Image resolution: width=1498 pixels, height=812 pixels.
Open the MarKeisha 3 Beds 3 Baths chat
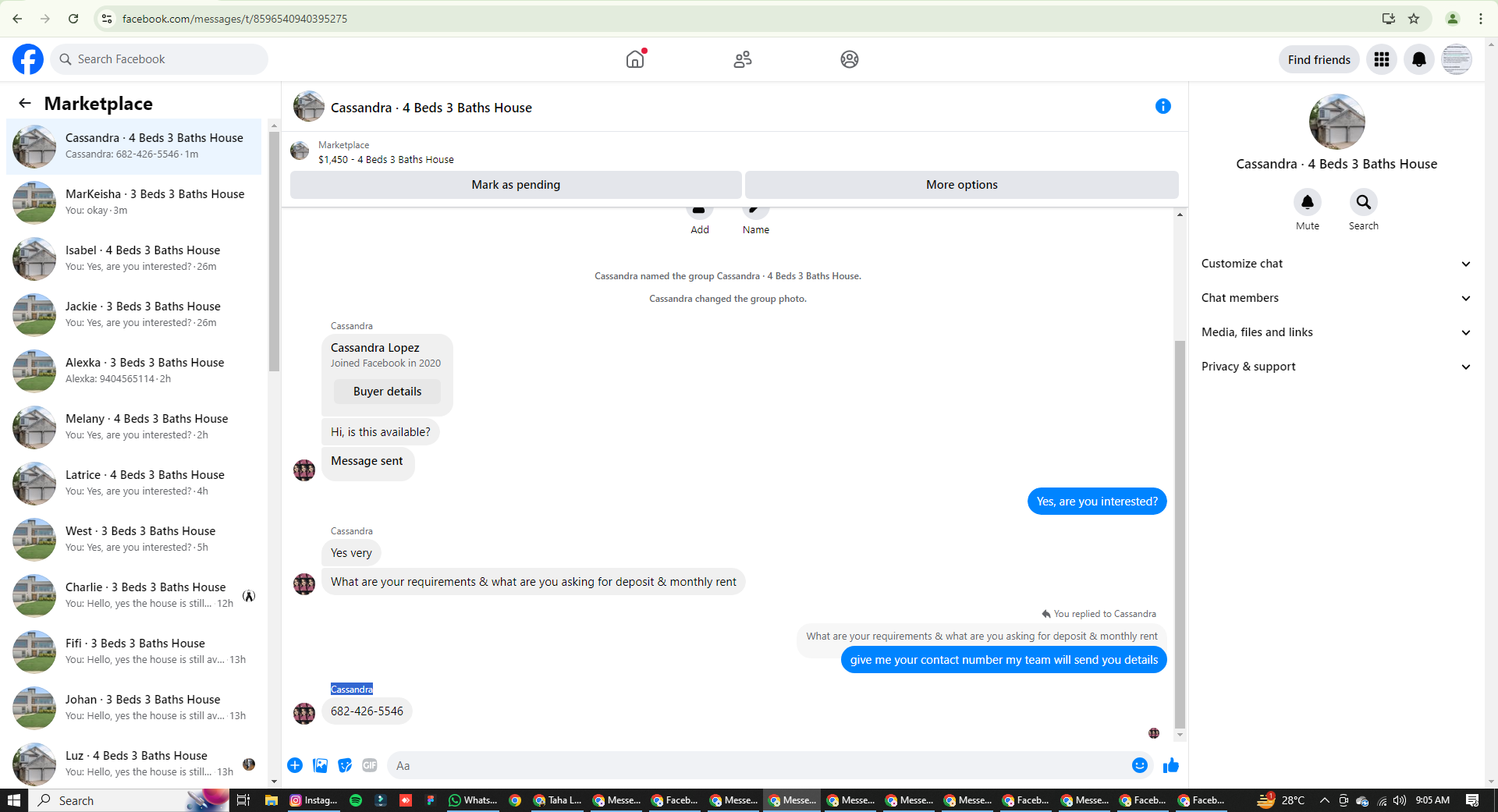134,203
